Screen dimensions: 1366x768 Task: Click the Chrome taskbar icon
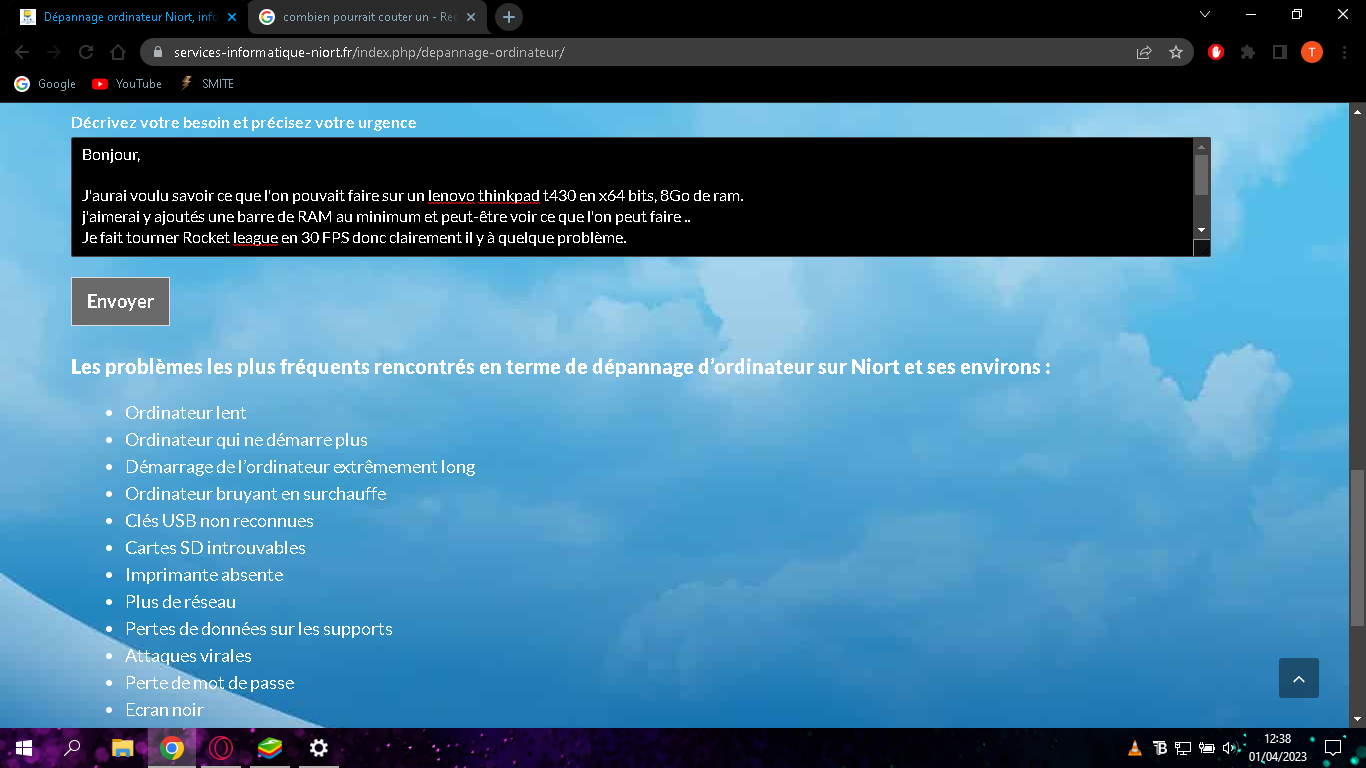(172, 748)
